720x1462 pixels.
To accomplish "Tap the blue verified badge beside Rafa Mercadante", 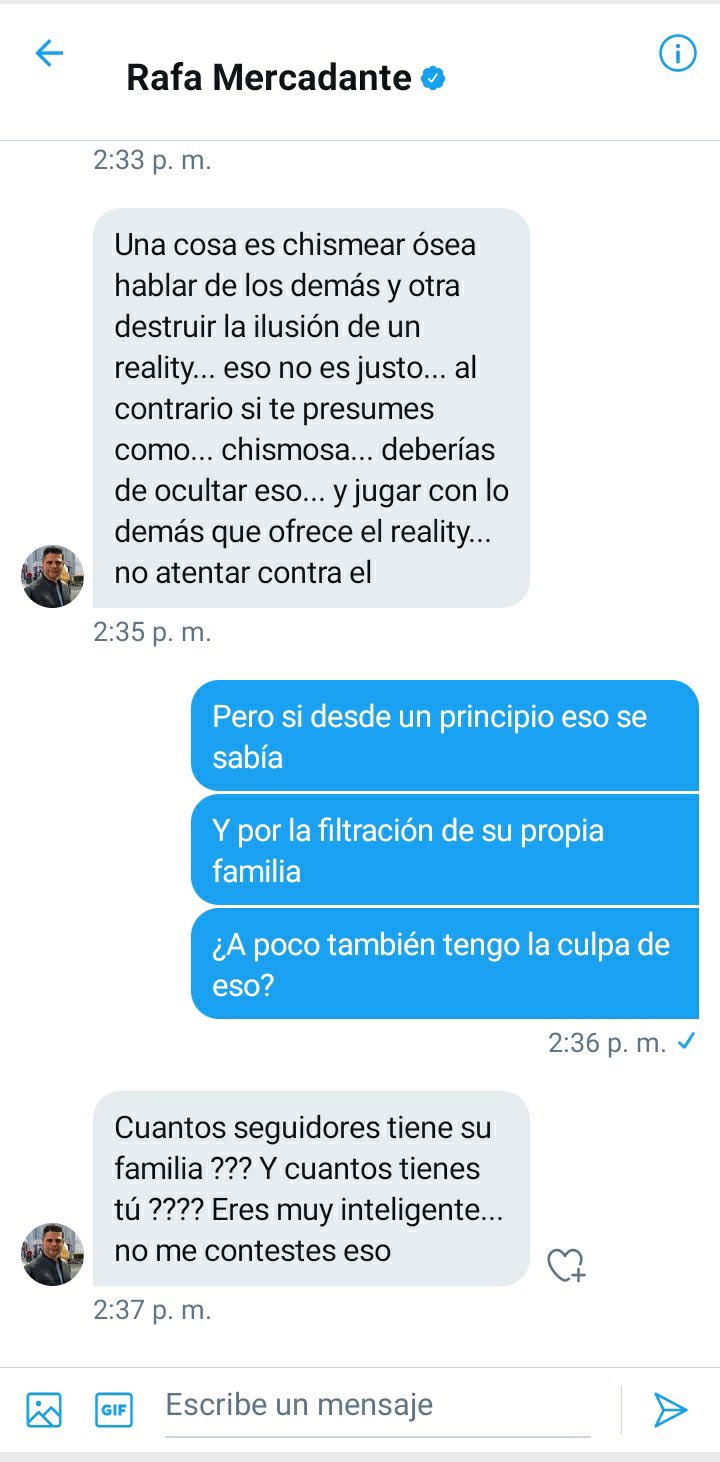I will (432, 78).
